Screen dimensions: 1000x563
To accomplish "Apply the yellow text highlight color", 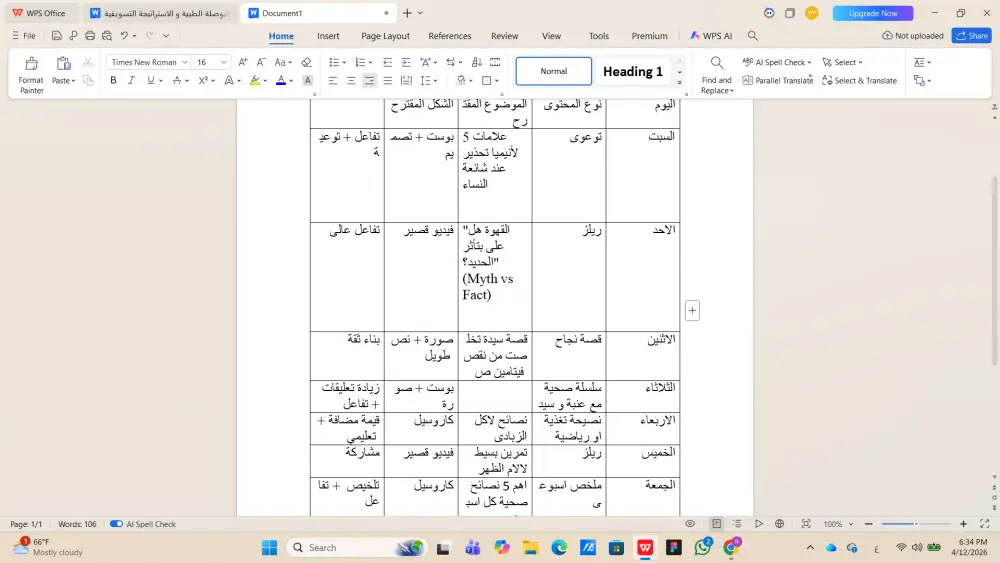I will [254, 80].
